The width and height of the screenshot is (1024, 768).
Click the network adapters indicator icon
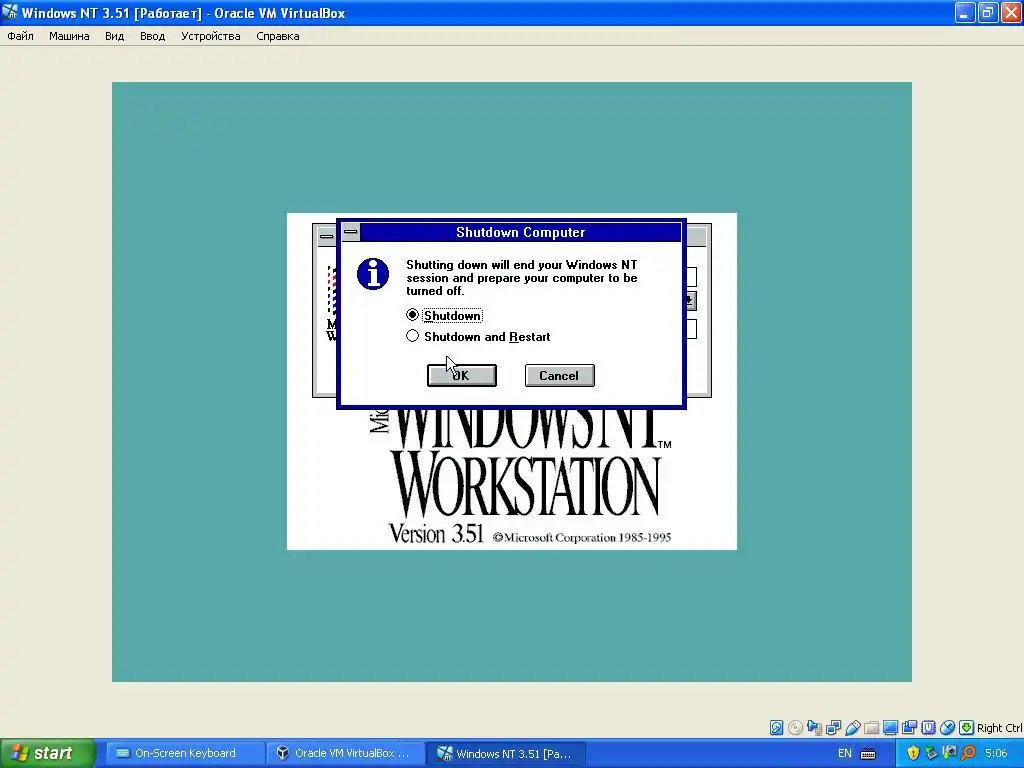833,728
